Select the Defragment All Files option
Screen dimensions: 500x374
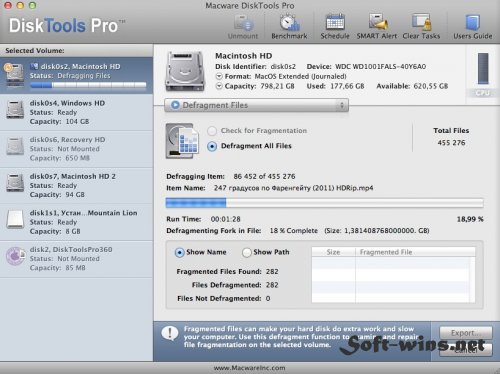[x=212, y=146]
